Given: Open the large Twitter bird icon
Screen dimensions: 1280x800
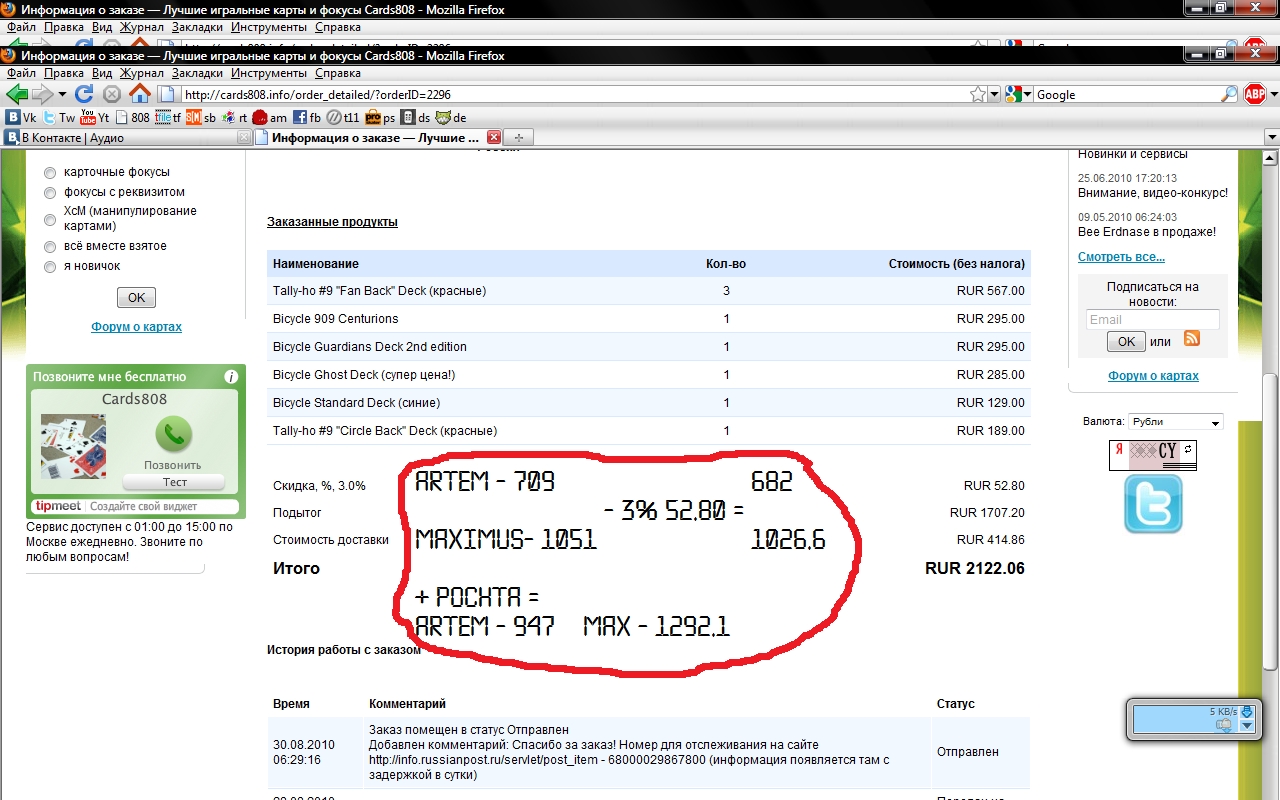Looking at the screenshot, I should 1153,503.
